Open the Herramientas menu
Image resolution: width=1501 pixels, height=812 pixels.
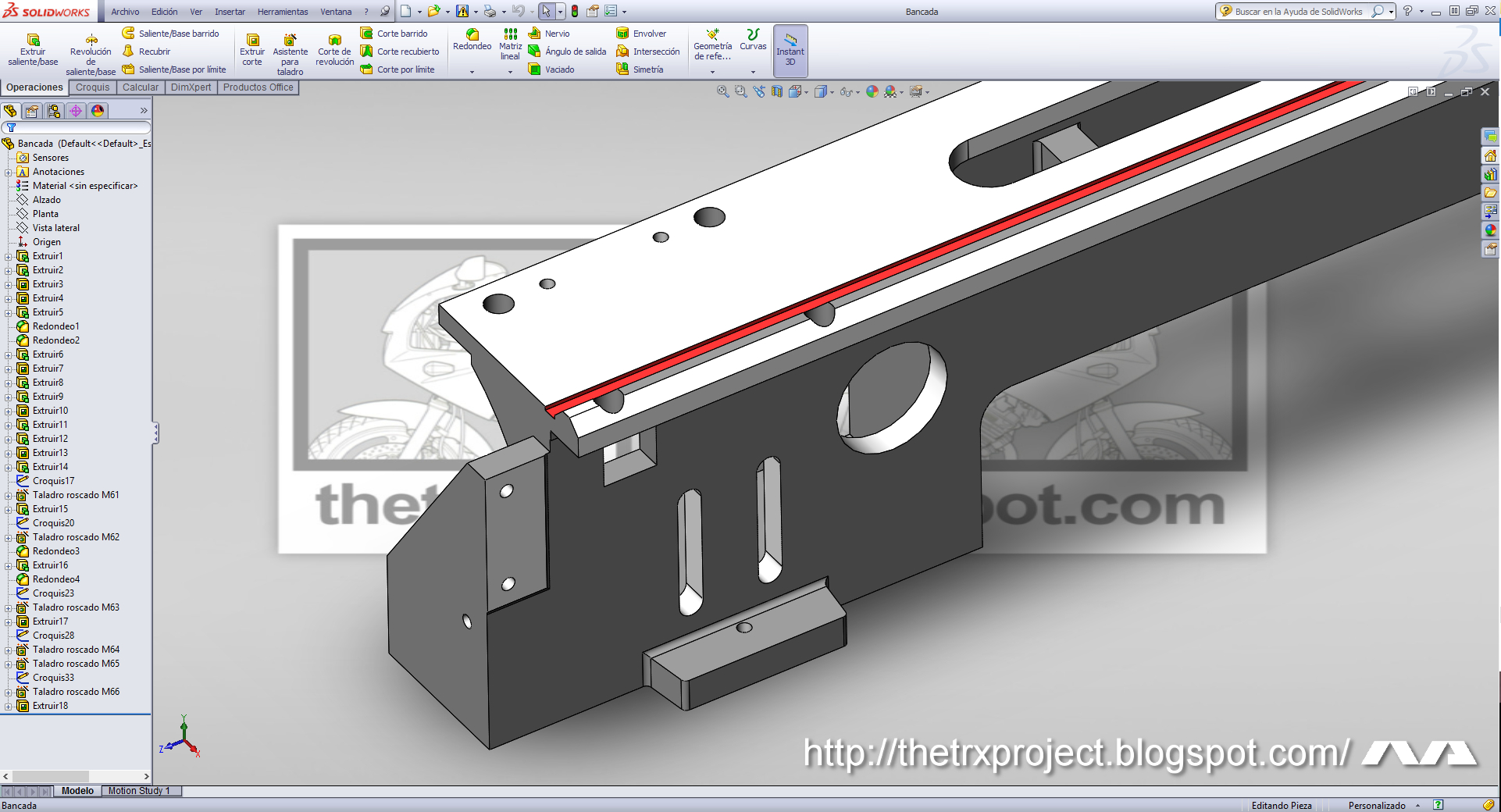tap(283, 12)
